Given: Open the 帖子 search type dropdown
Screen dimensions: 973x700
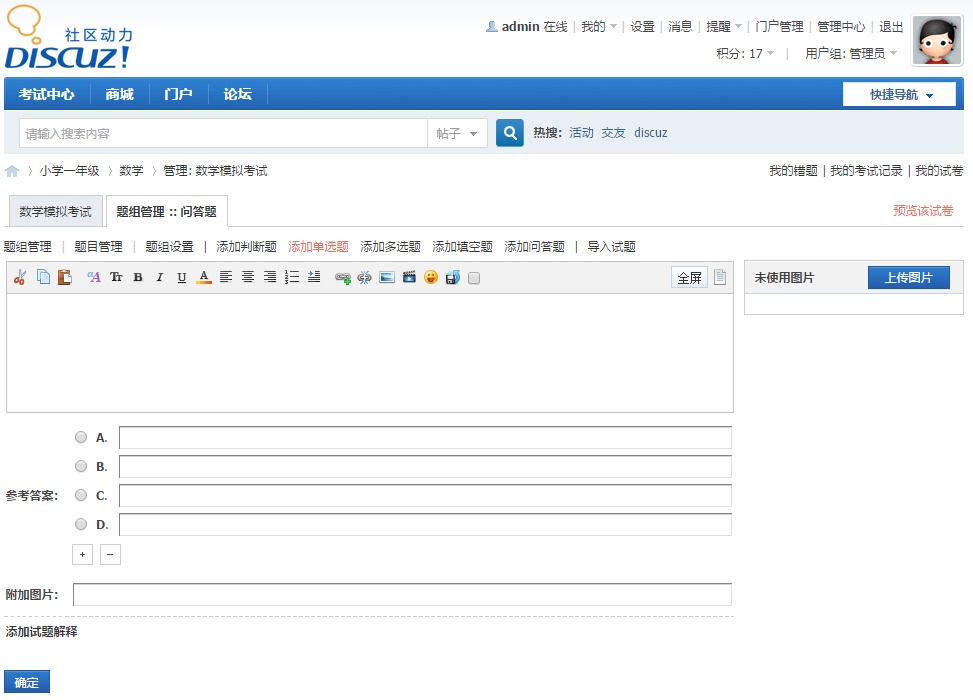Looking at the screenshot, I should coord(458,133).
